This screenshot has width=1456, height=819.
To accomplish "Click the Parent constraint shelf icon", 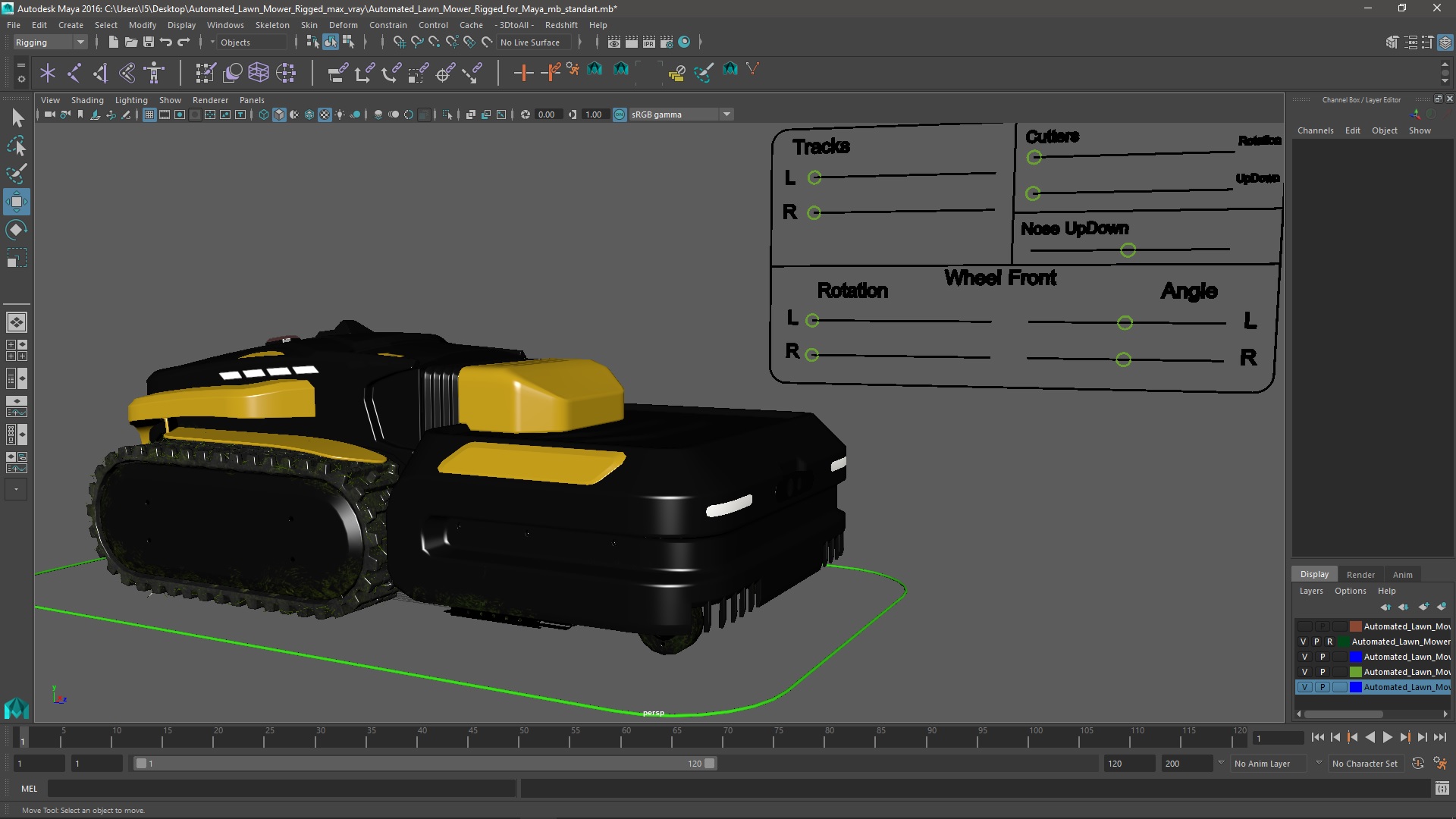I will tap(337, 73).
